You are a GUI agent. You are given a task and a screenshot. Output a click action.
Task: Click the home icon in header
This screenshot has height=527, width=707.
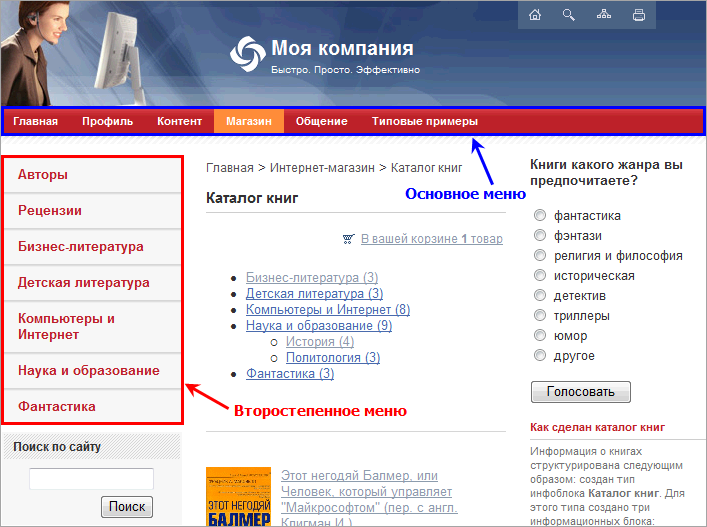point(535,15)
